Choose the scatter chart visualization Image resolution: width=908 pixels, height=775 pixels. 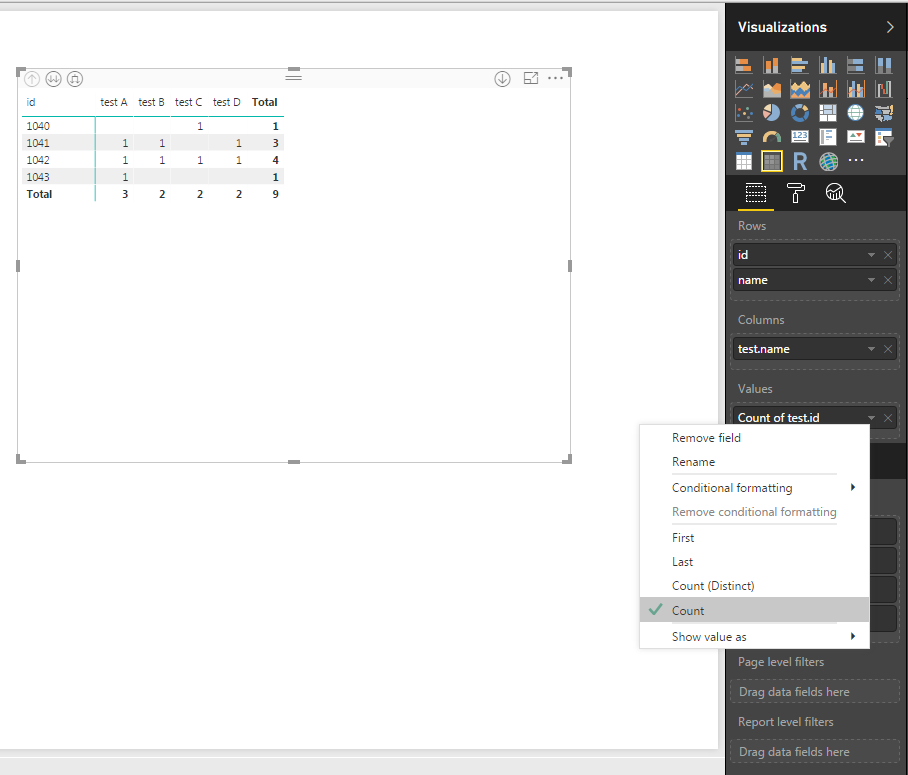click(x=744, y=113)
